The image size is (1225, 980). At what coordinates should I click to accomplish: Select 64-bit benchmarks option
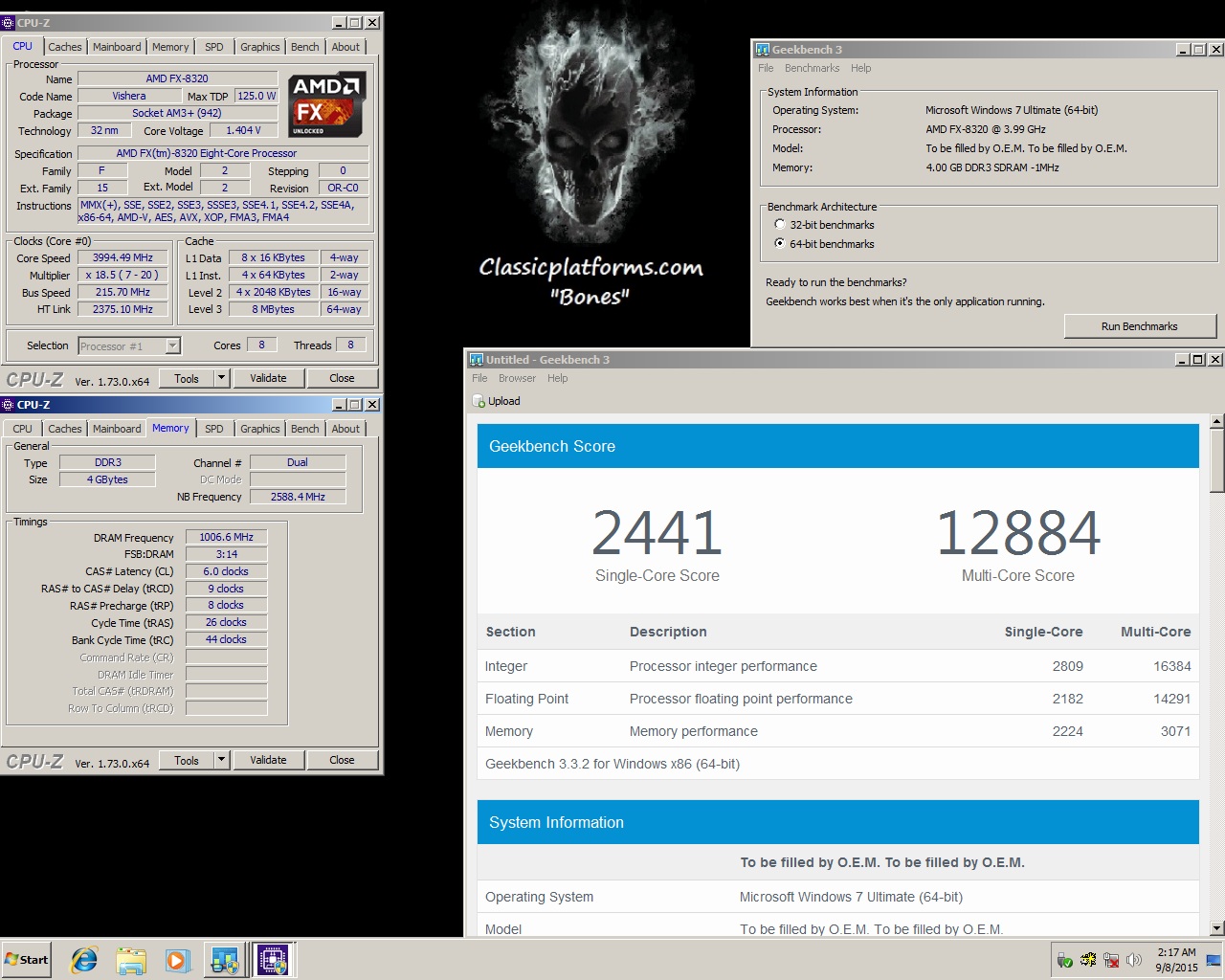pos(780,244)
